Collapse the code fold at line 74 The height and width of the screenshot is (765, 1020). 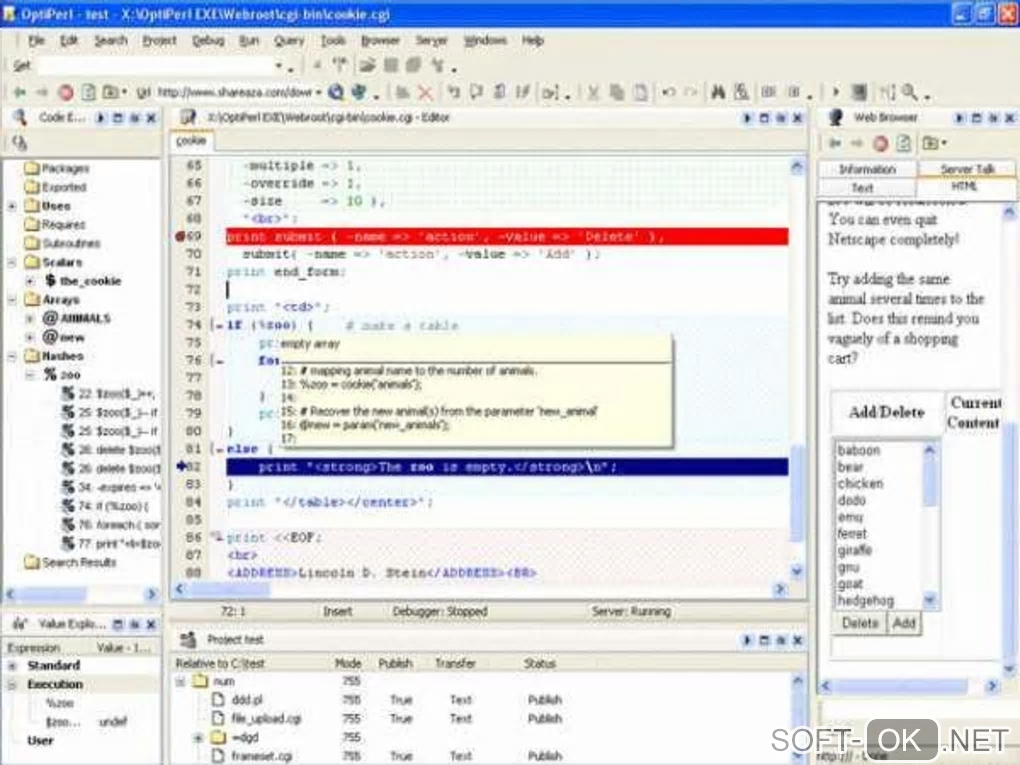click(219, 325)
